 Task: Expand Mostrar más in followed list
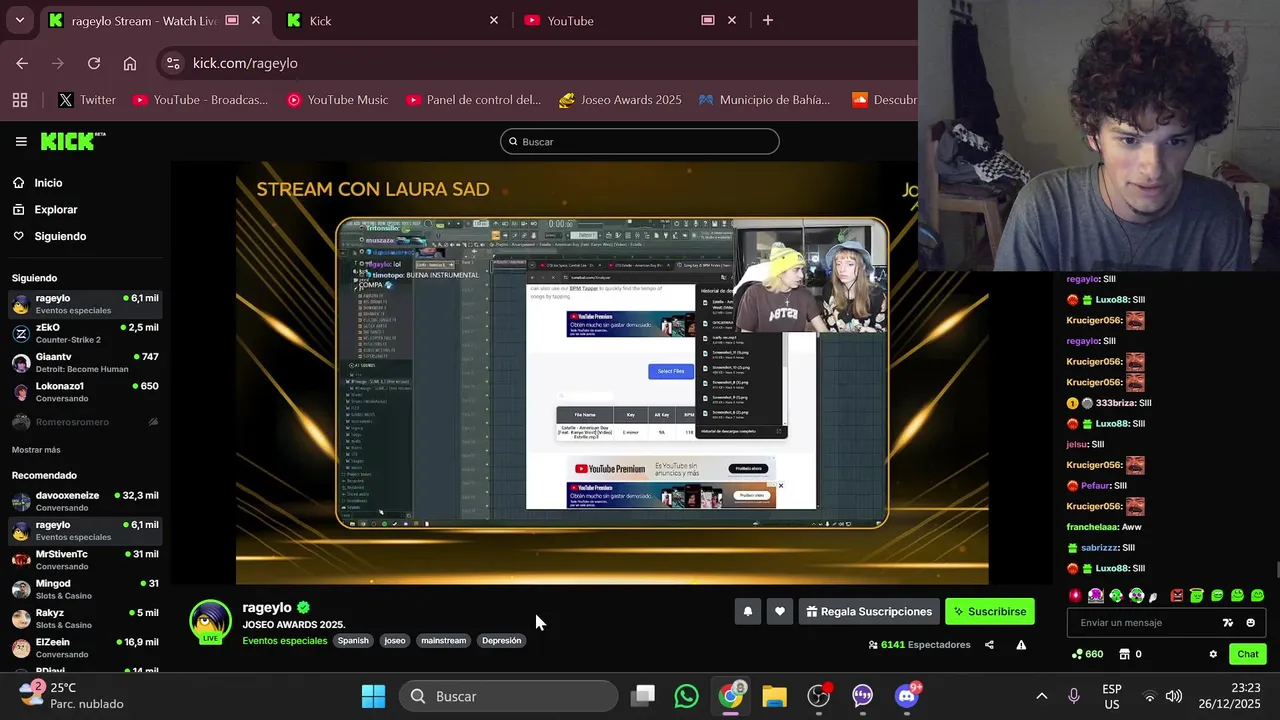36,450
